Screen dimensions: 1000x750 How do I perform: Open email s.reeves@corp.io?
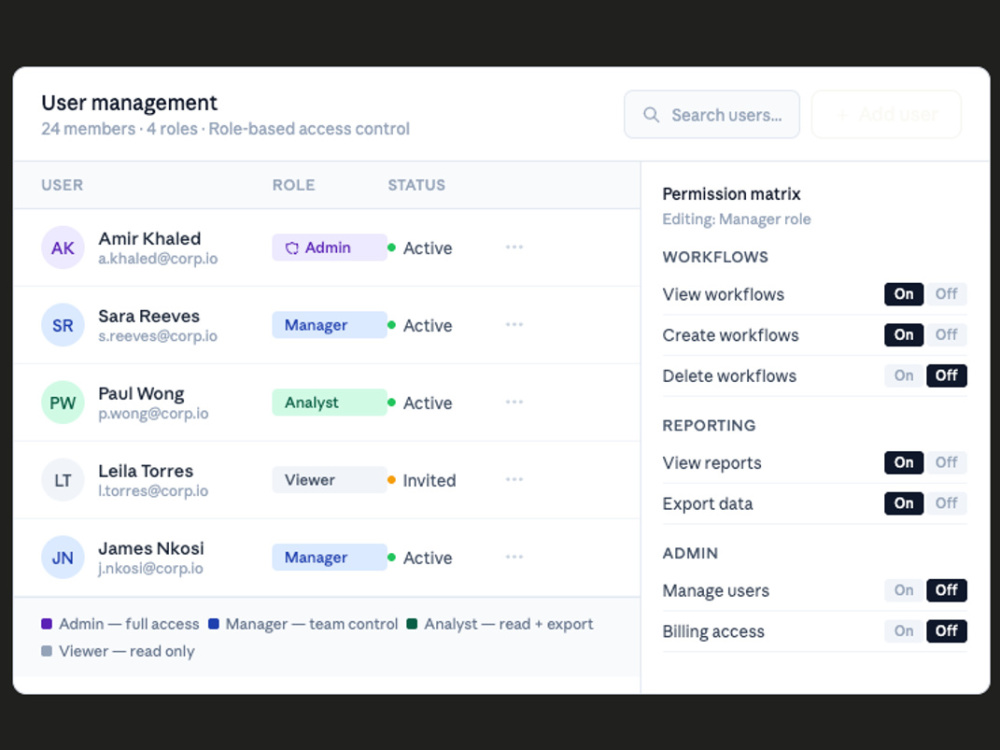[158, 336]
